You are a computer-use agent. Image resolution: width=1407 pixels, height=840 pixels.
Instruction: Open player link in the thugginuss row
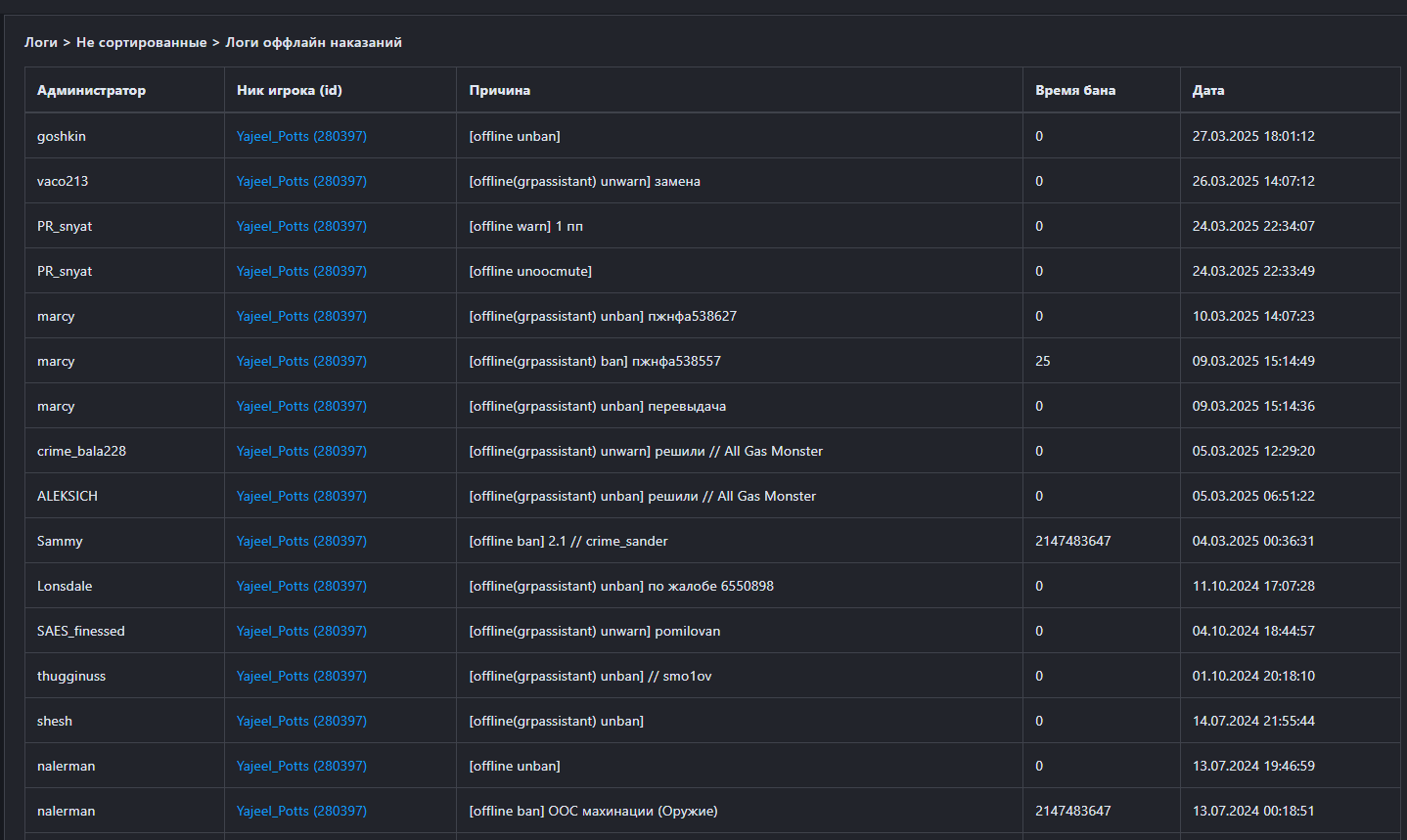[x=301, y=676]
